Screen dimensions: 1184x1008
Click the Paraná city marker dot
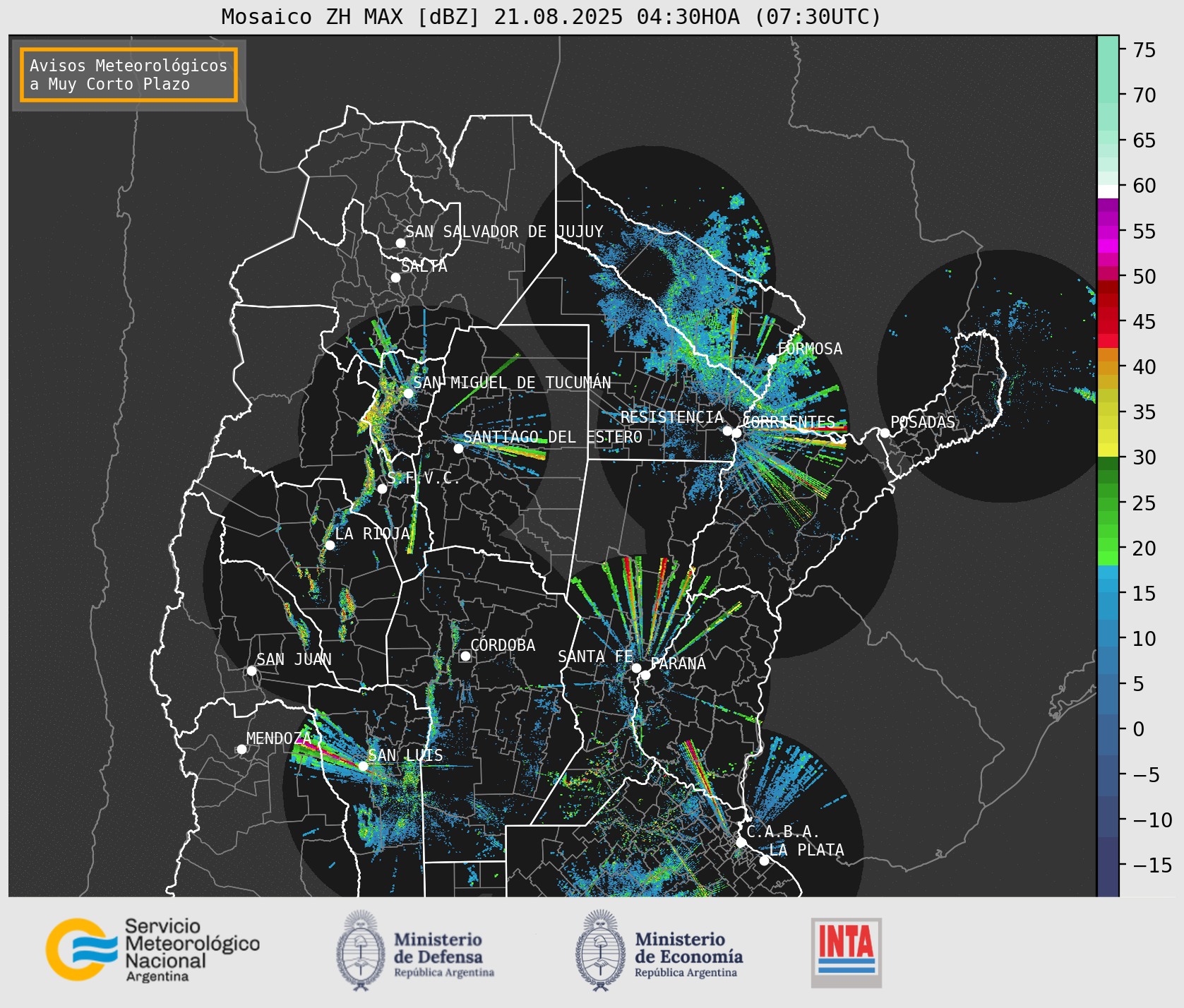[645, 675]
